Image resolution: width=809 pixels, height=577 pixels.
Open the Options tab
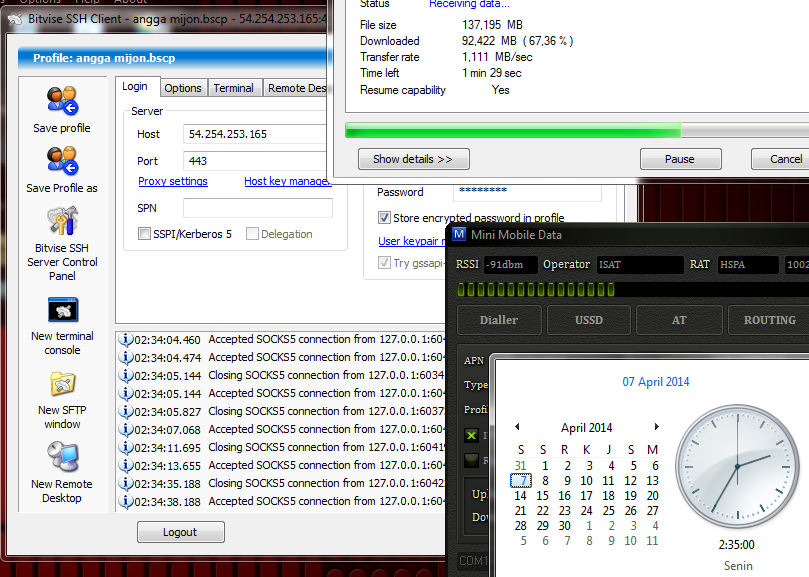click(x=183, y=87)
